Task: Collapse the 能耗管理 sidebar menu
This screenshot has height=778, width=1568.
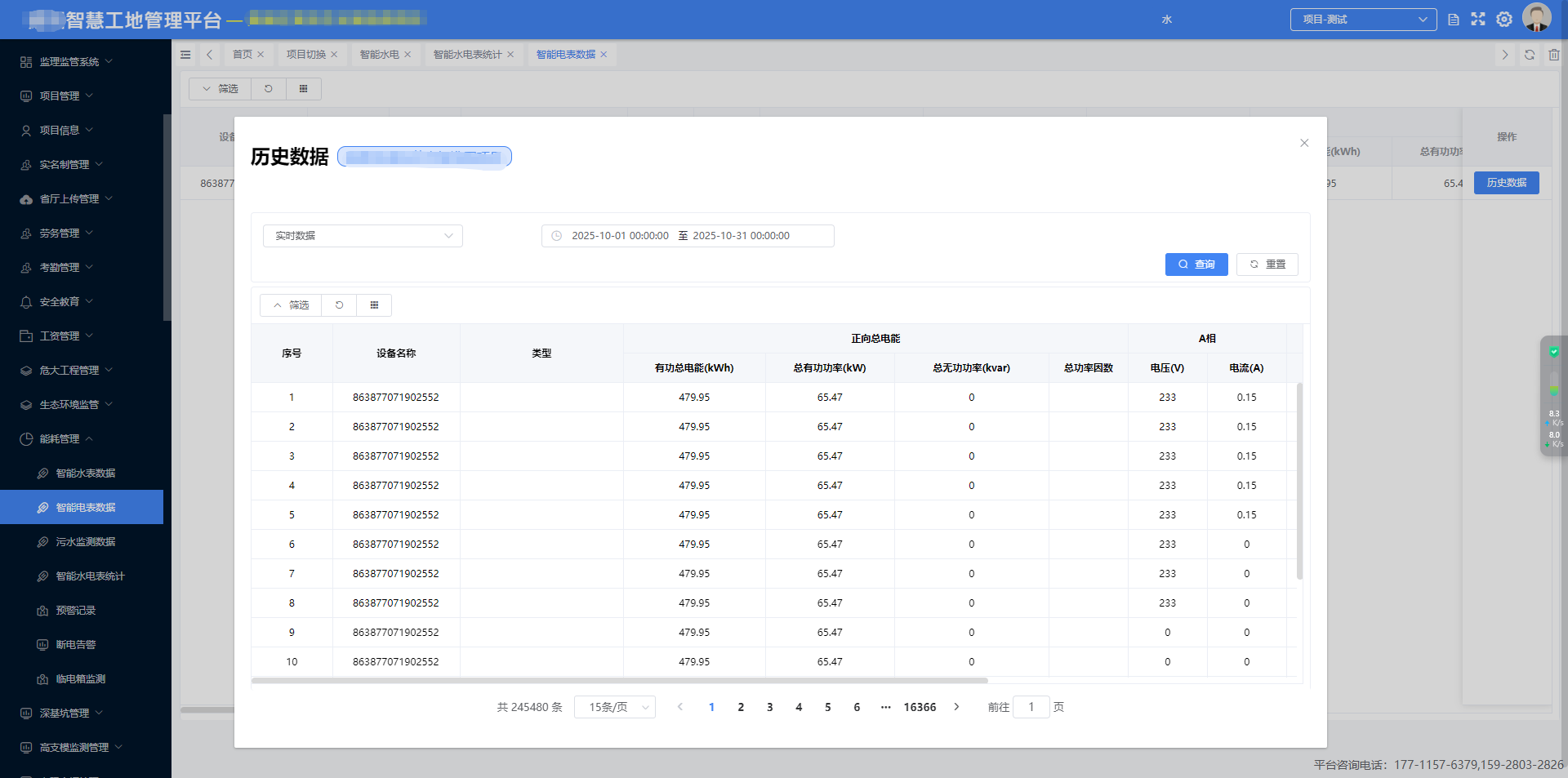Action: [x=60, y=439]
